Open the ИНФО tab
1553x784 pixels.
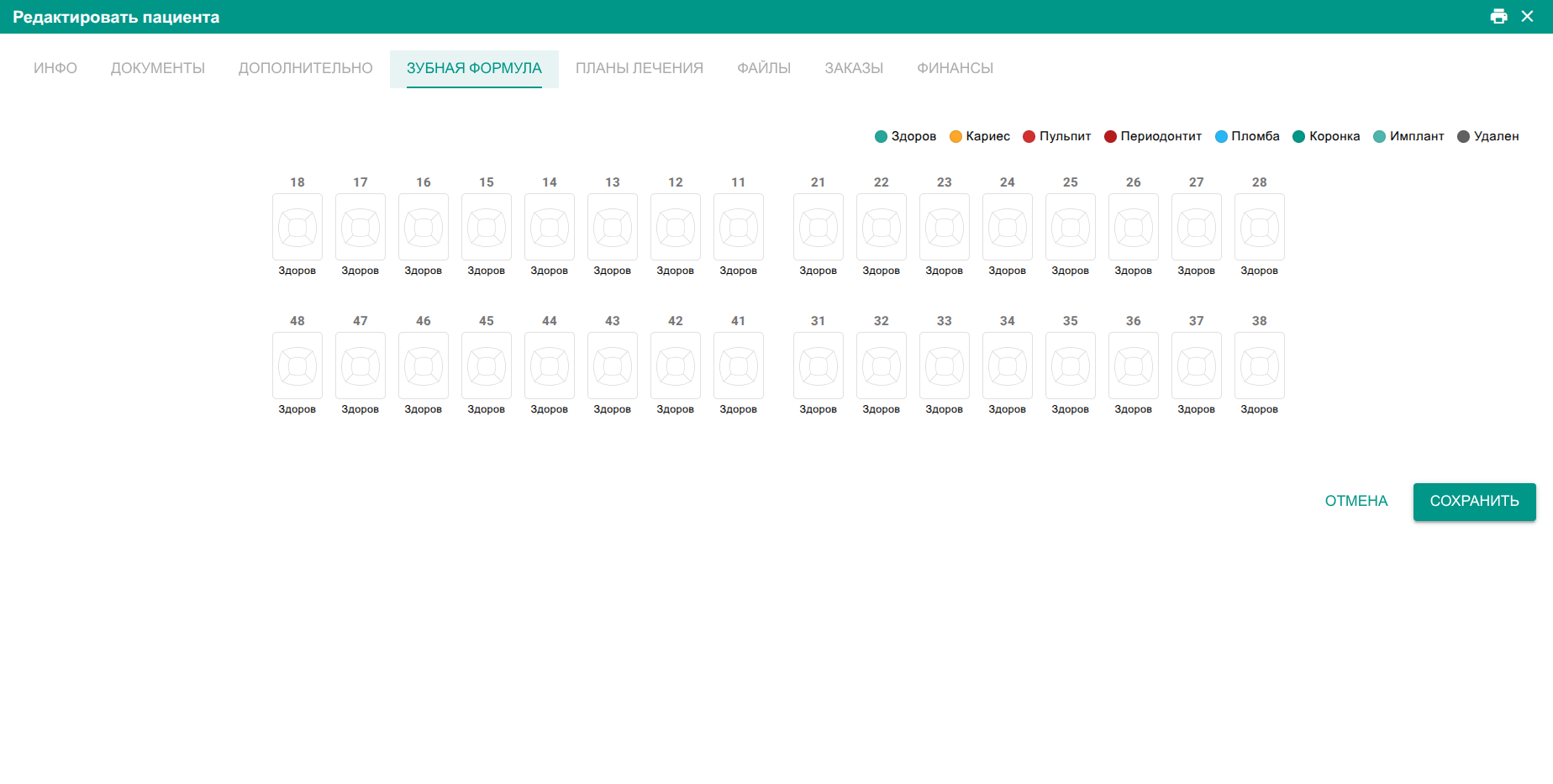(55, 68)
